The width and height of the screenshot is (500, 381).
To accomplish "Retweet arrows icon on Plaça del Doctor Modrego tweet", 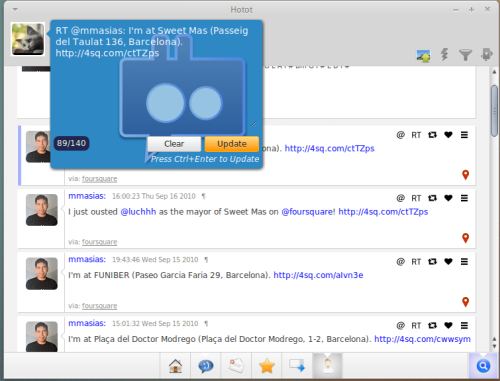I will [432, 325].
